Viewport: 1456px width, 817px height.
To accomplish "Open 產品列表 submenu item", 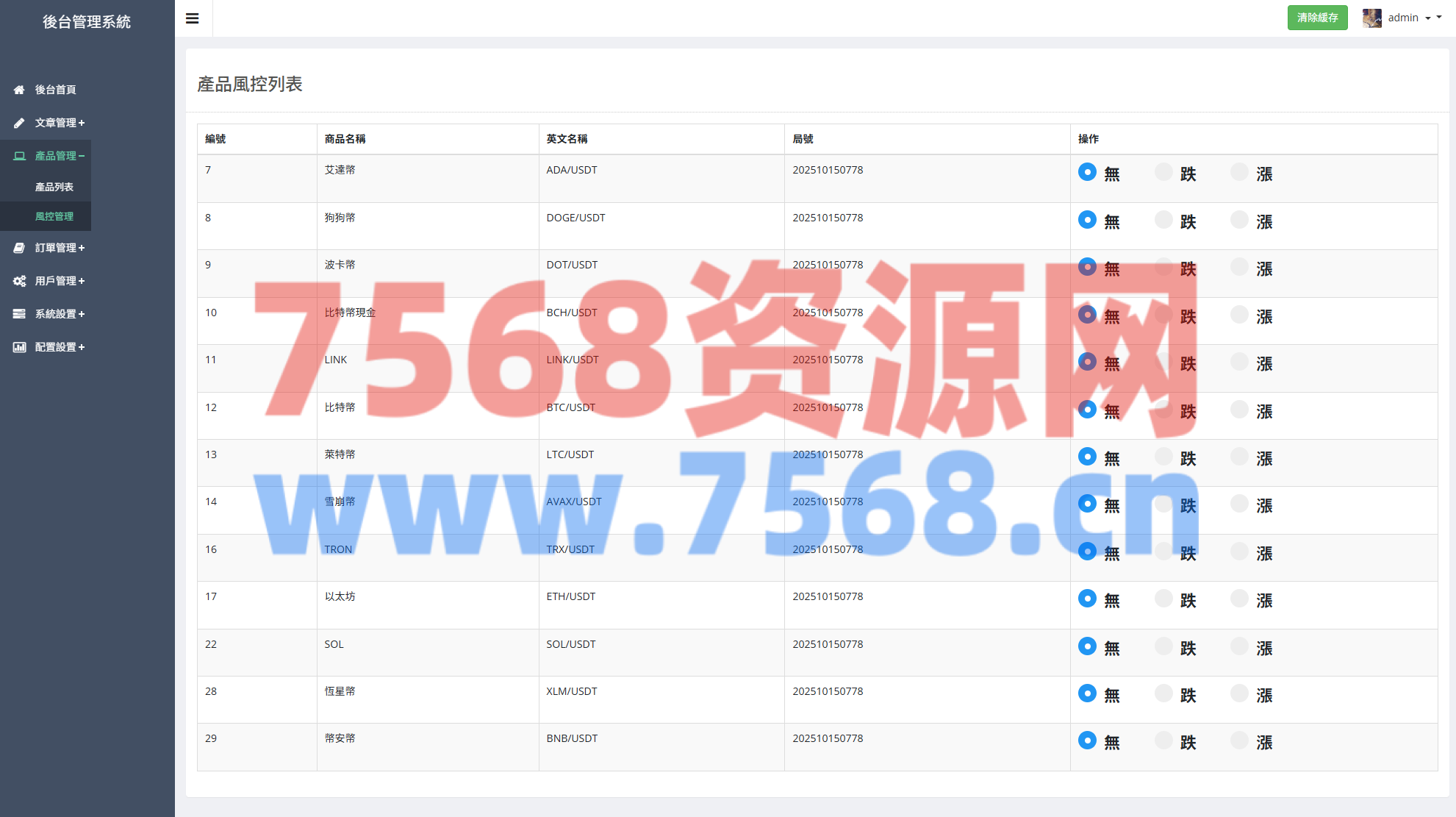I will coord(54,187).
